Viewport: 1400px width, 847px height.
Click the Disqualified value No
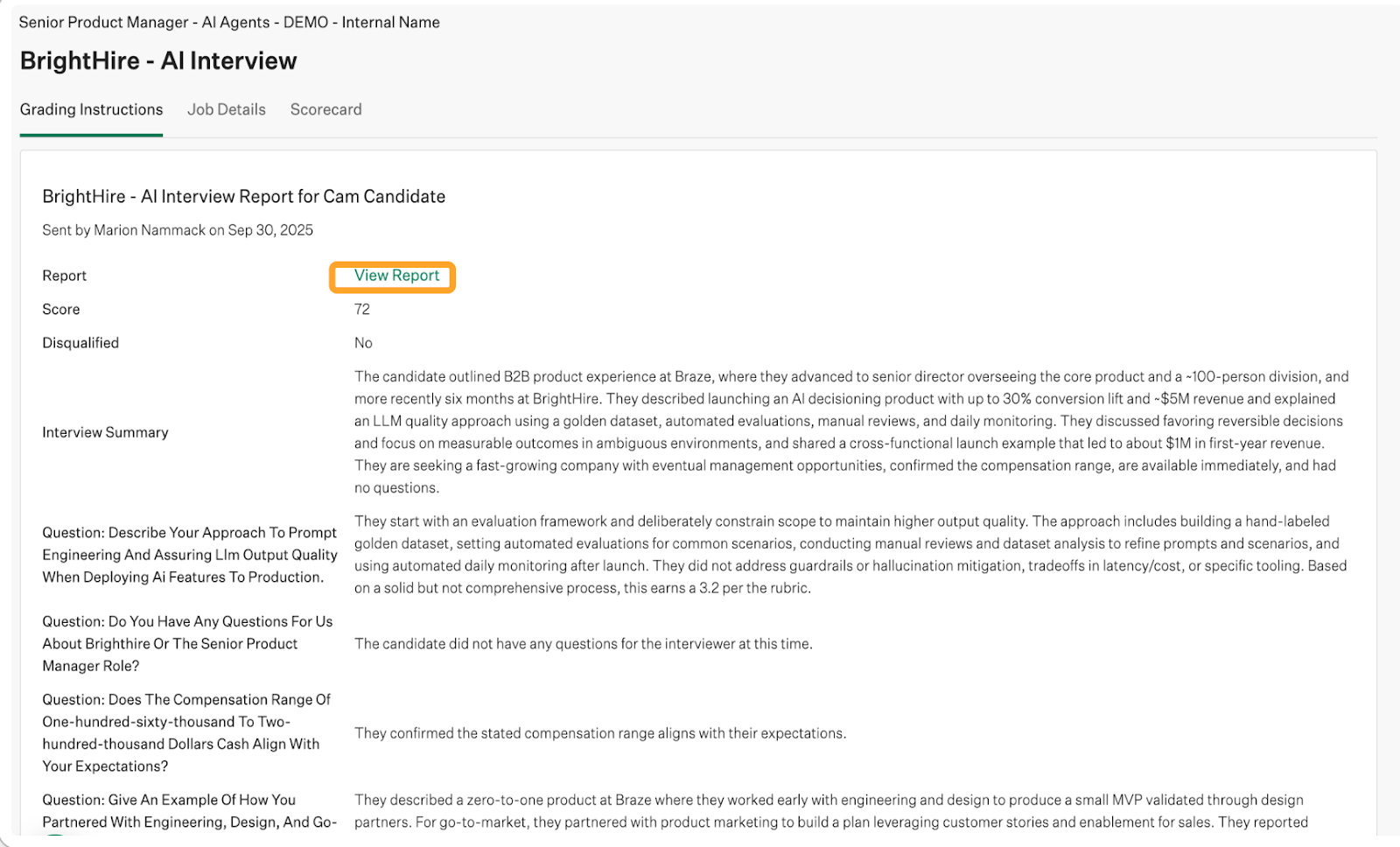pyautogui.click(x=363, y=343)
